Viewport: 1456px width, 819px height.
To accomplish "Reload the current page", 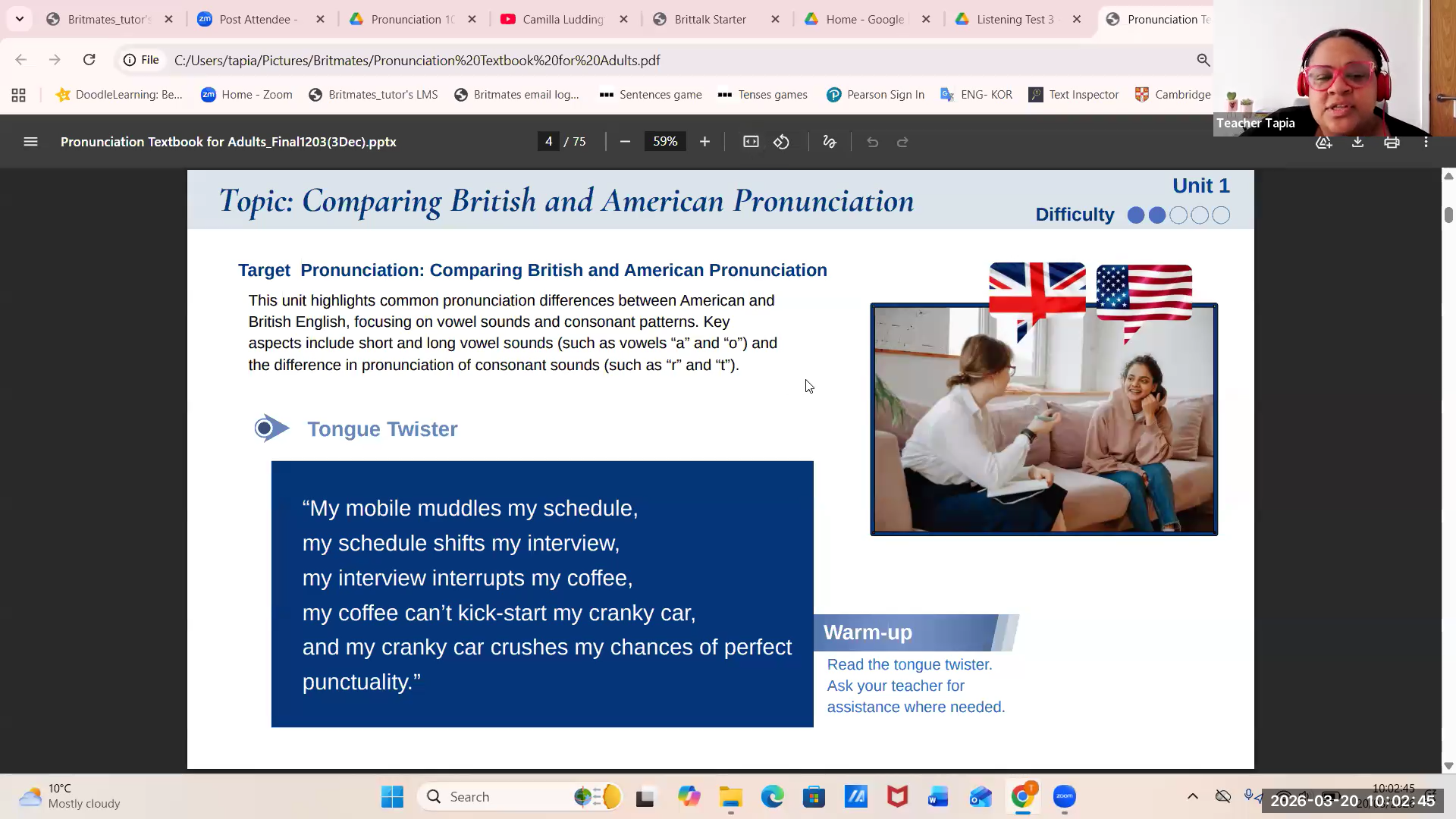I will click(89, 60).
